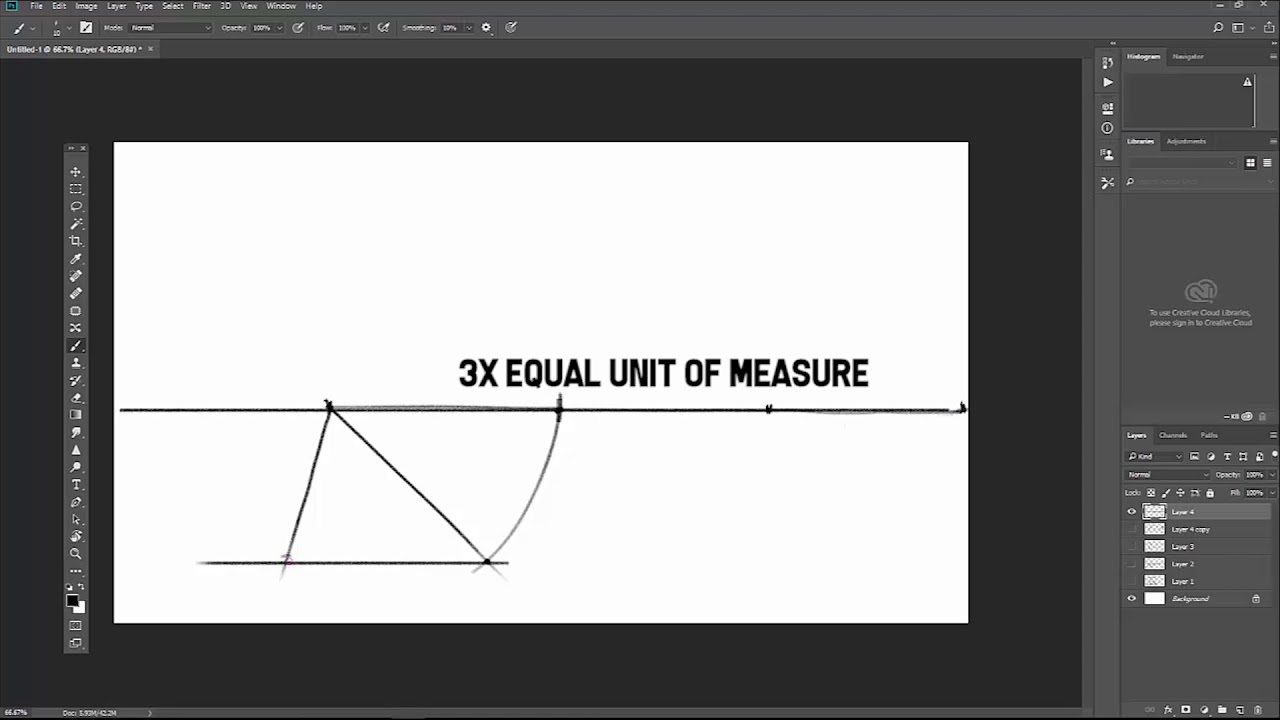Image resolution: width=1280 pixels, height=720 pixels.
Task: Click the foreground color swatch
Action: pos(72,600)
